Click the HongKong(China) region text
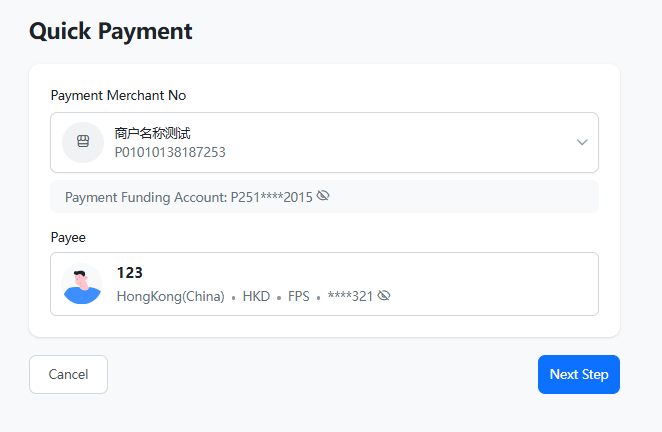662x432 pixels. point(170,296)
